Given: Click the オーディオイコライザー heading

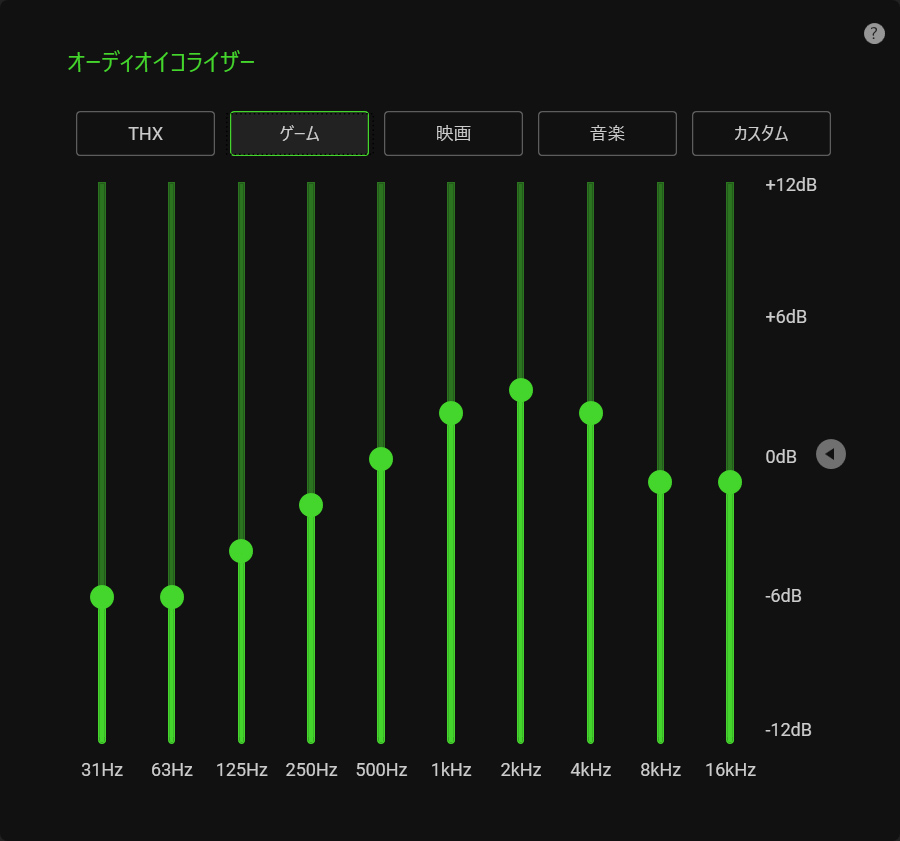Looking at the screenshot, I should [161, 62].
